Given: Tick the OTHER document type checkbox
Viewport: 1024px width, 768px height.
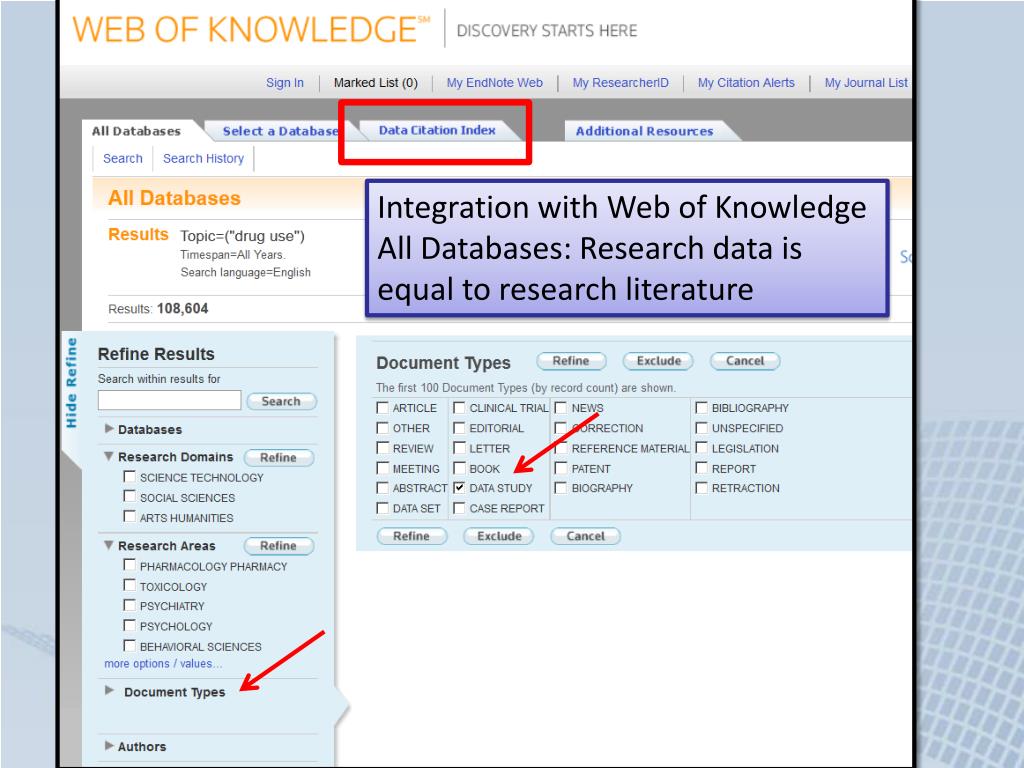Looking at the screenshot, I should tap(383, 428).
